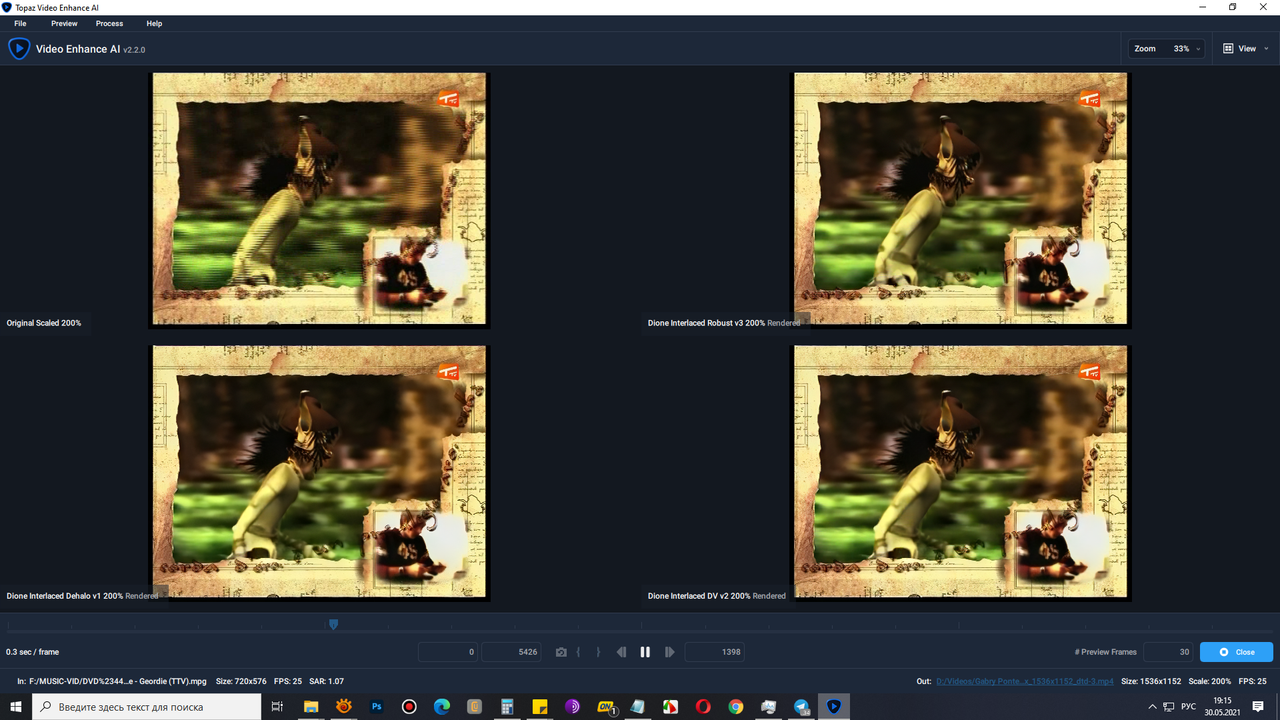The height and width of the screenshot is (720, 1280).
Task: Open the Zoom 33% dropdown
Action: 1166,48
